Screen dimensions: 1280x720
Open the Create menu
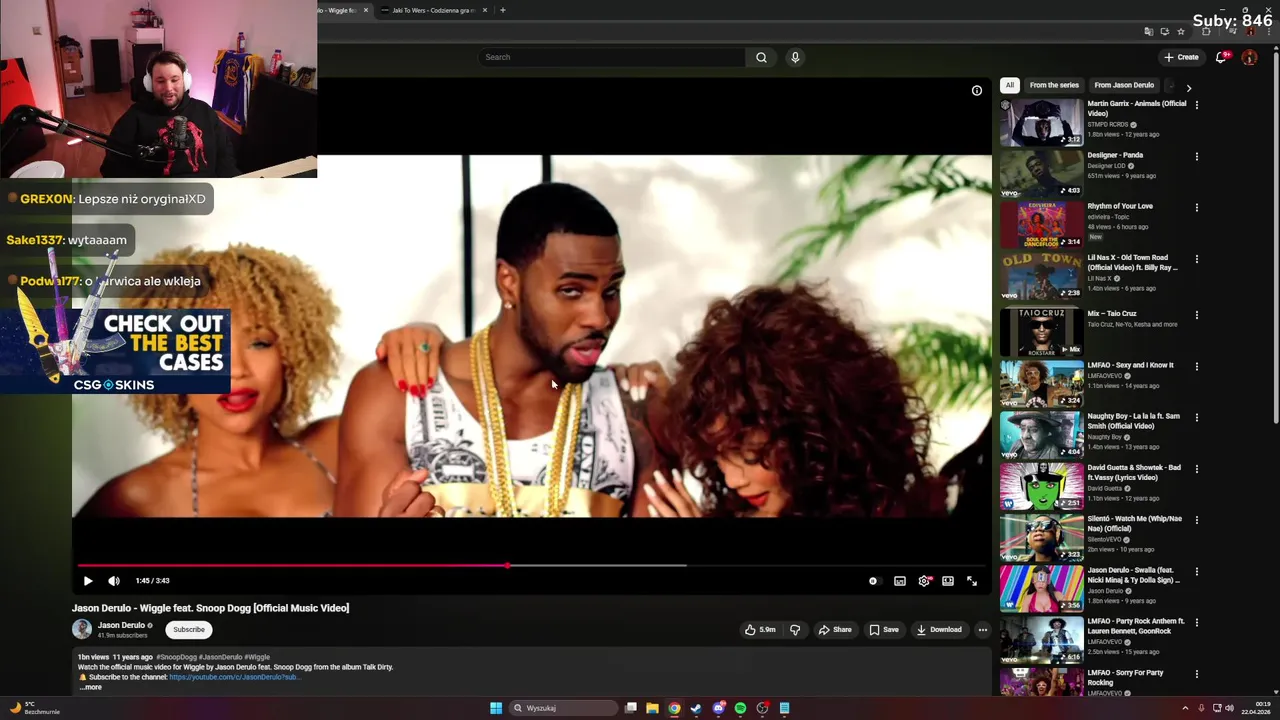coord(1181,57)
